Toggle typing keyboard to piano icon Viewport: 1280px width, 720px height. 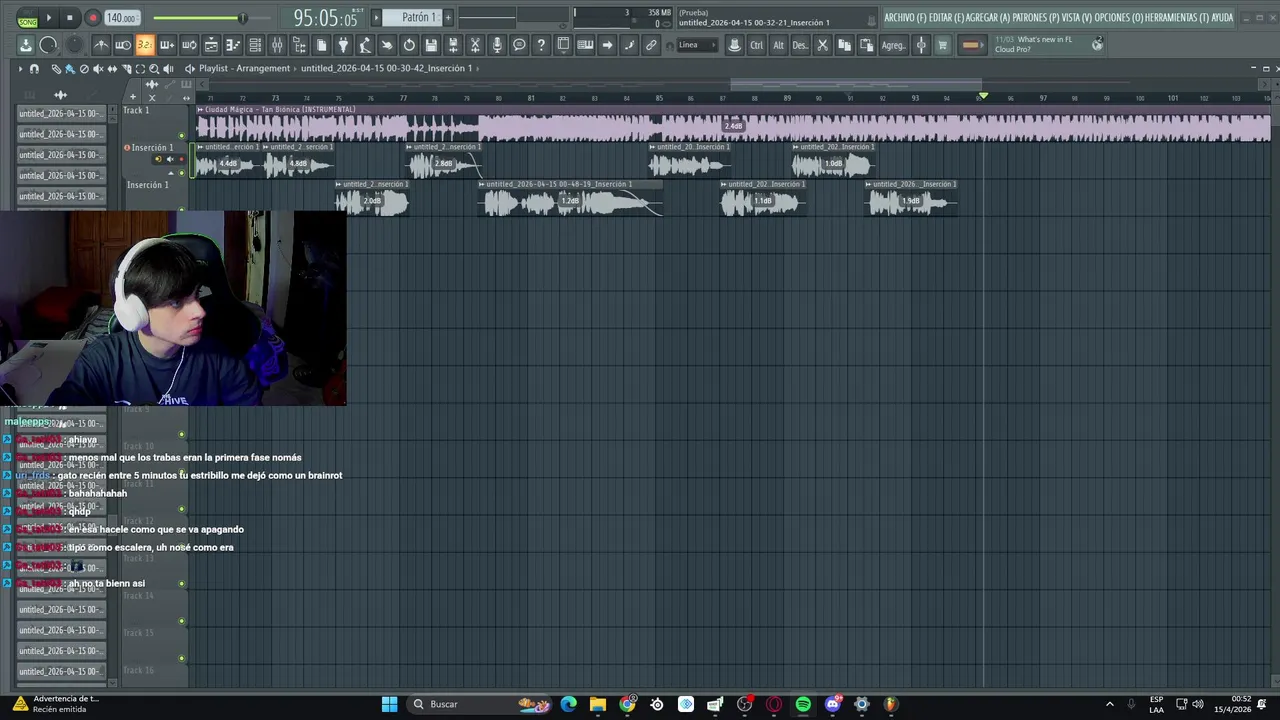tap(585, 45)
